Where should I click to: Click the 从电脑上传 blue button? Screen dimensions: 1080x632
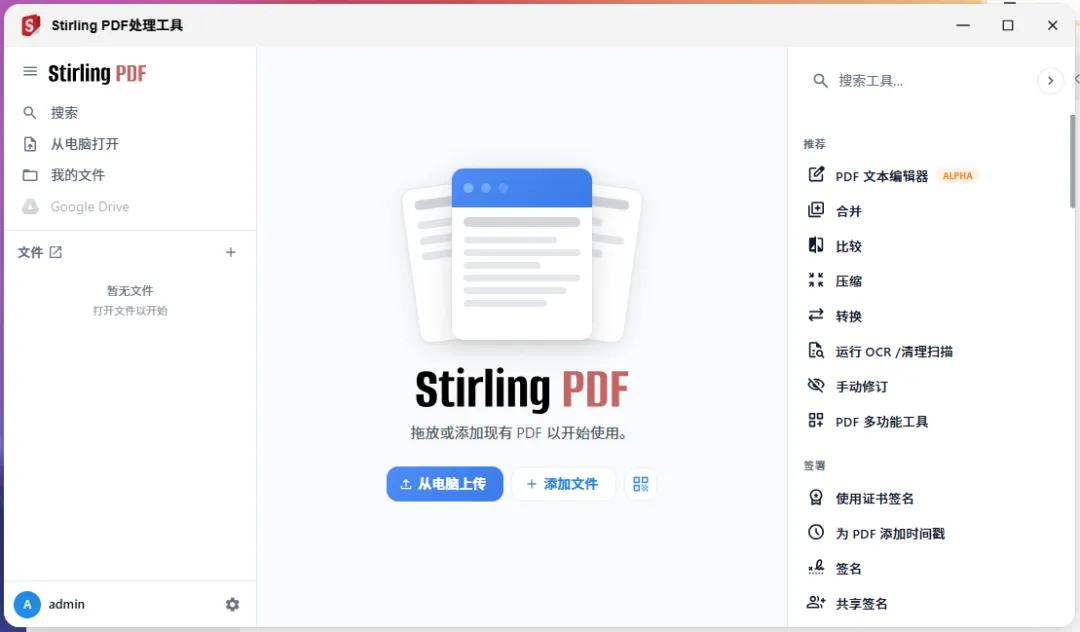point(445,484)
